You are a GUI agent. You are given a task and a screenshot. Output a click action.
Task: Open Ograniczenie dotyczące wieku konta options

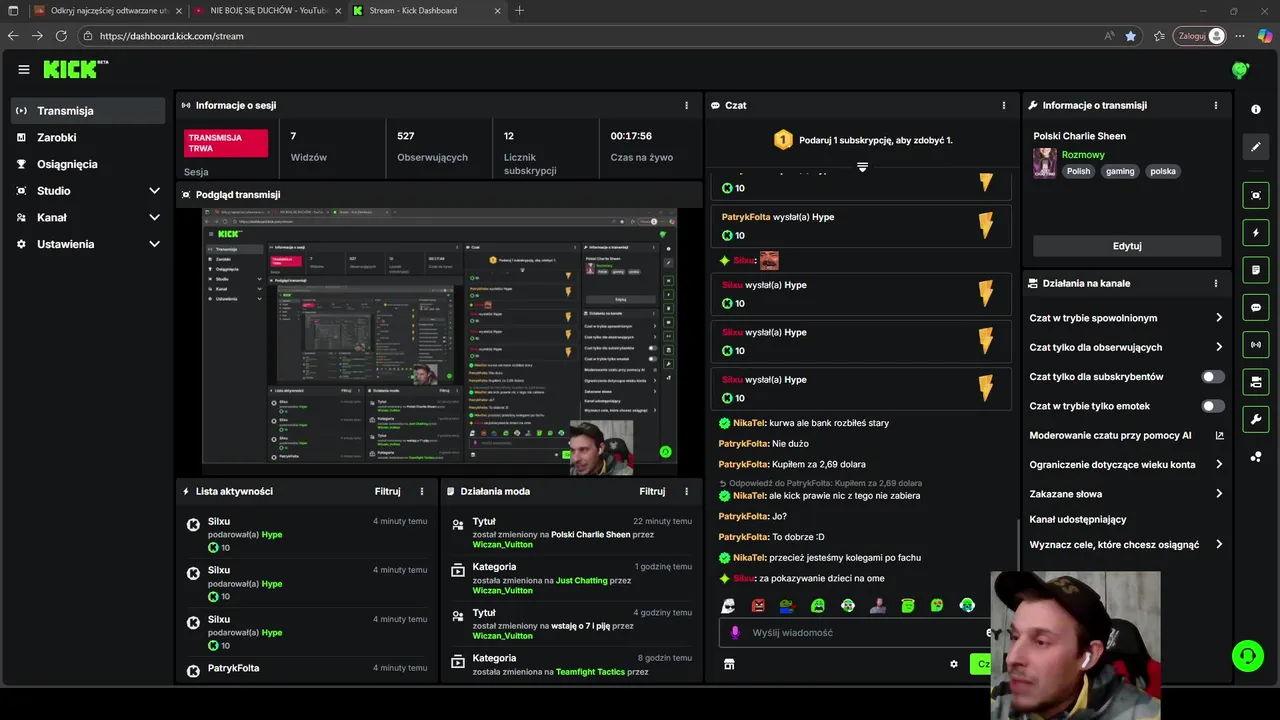(1126, 464)
